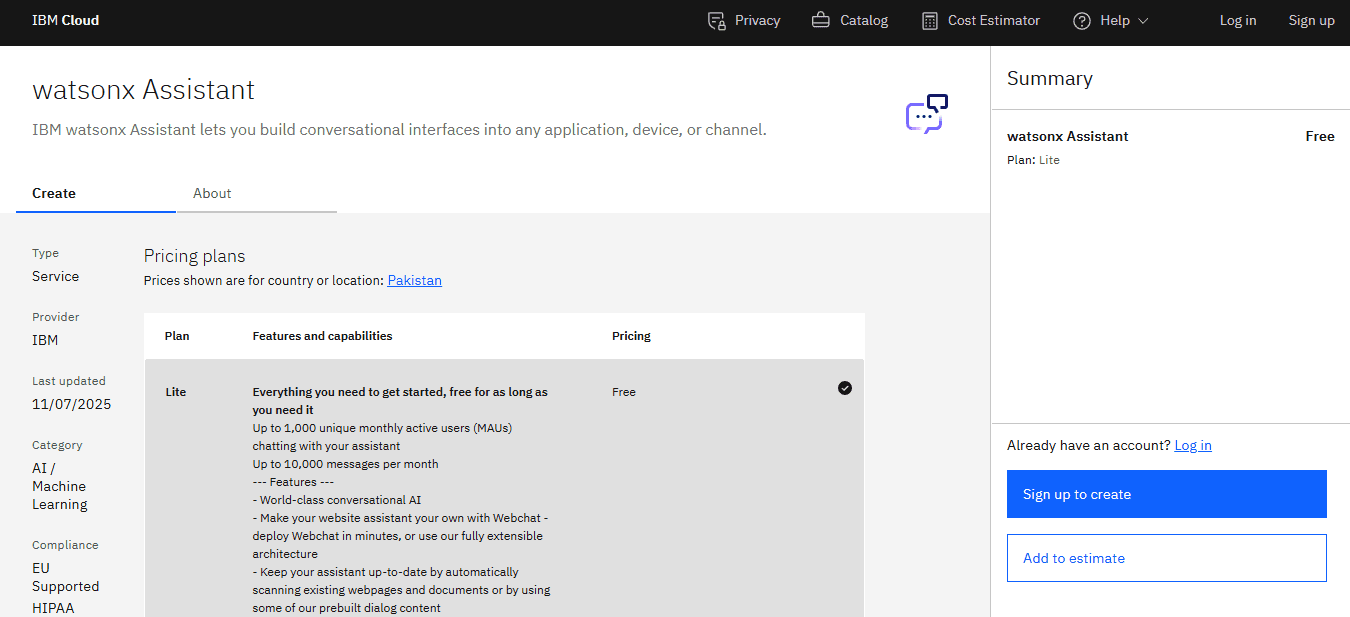Click the World-class conversational AI feature line
The image size is (1350, 617).
(x=336, y=500)
